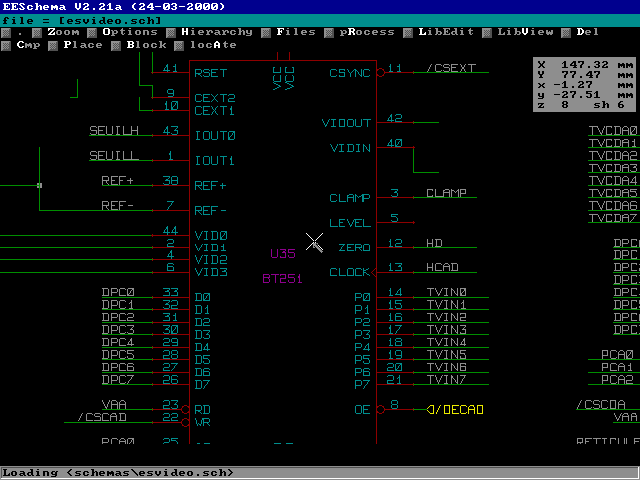
Task: Click the gray square before locAte
Action: tap(179, 46)
